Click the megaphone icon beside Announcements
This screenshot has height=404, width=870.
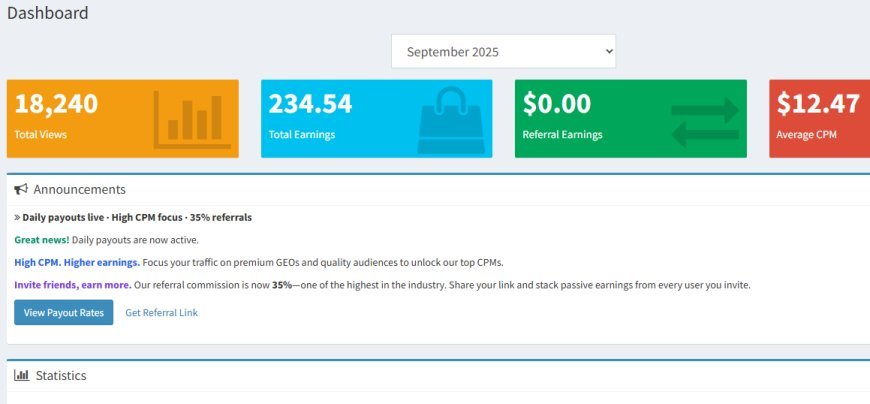pyautogui.click(x=21, y=189)
